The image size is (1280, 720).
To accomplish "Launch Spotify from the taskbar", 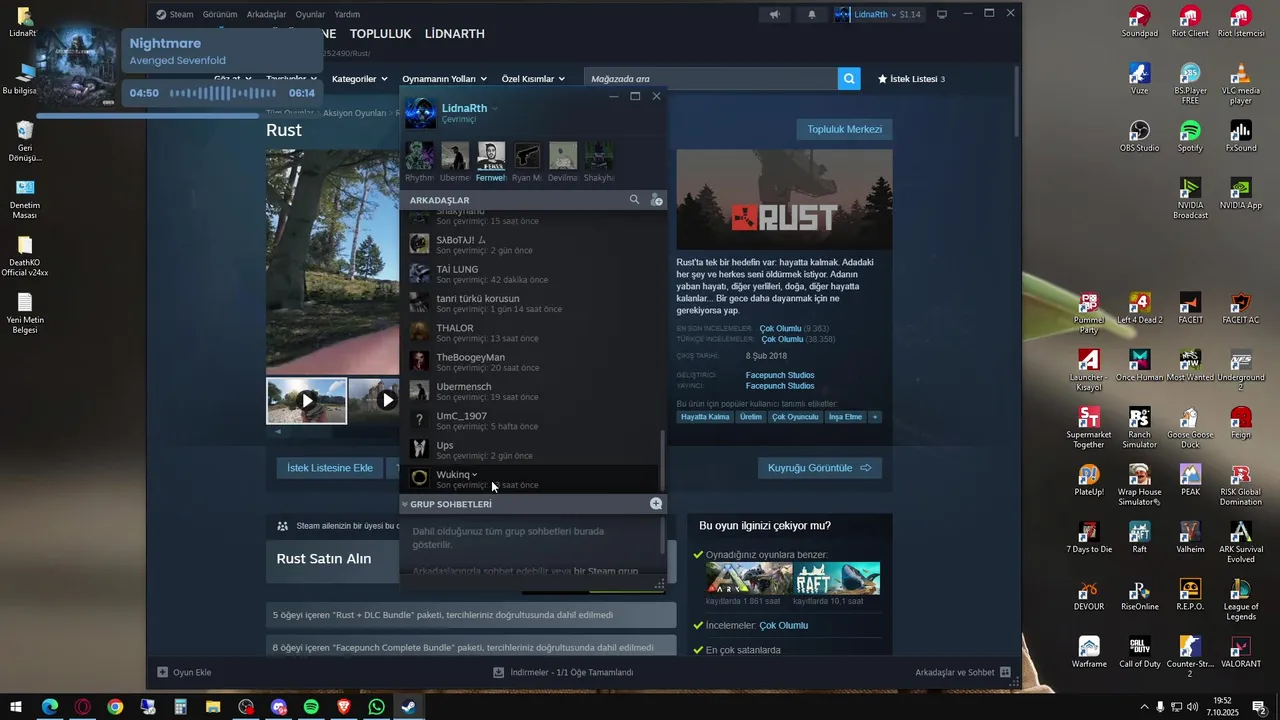I will [x=311, y=707].
